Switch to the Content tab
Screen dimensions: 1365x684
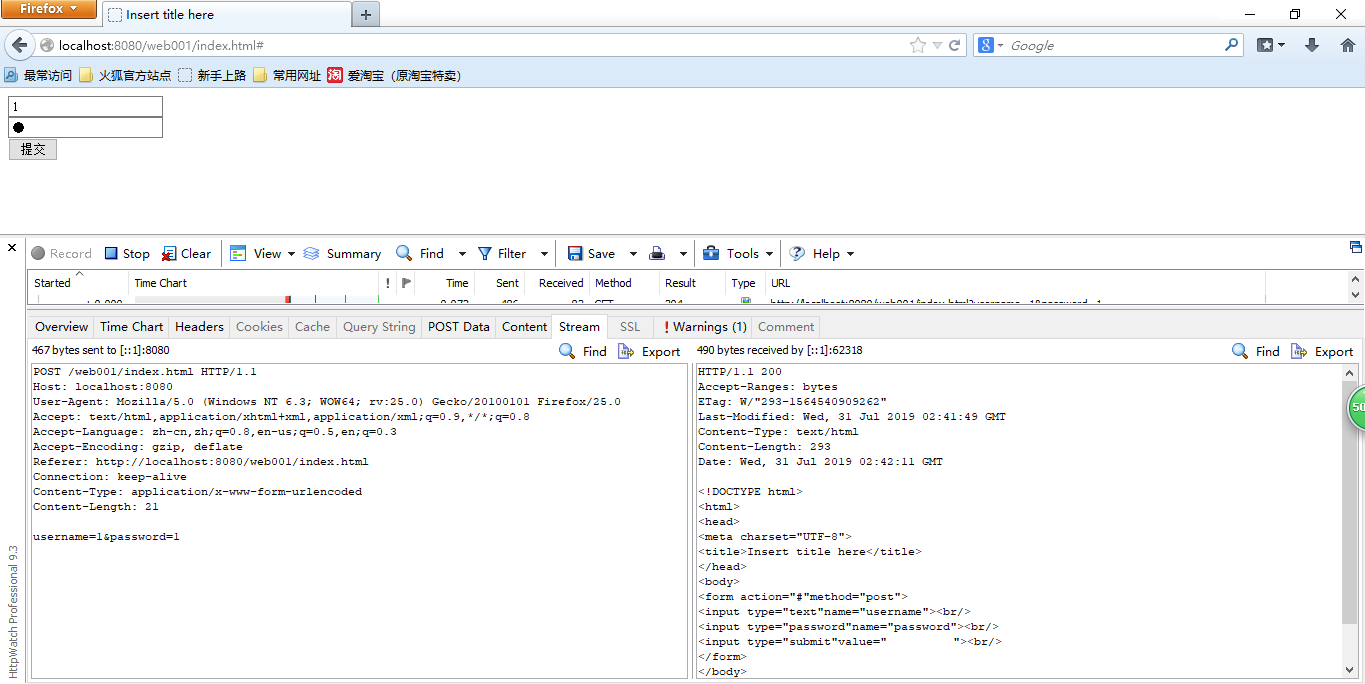click(x=524, y=327)
